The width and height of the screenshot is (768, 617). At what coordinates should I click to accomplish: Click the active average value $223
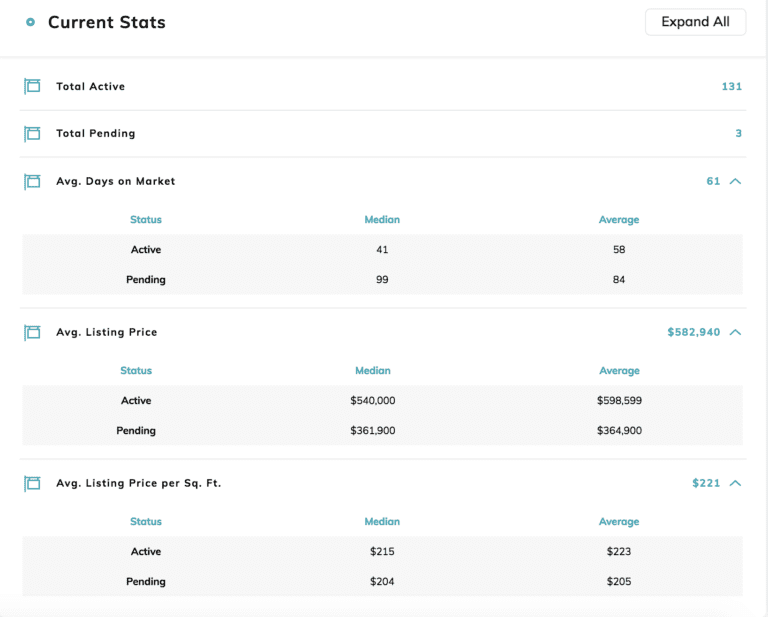point(619,551)
